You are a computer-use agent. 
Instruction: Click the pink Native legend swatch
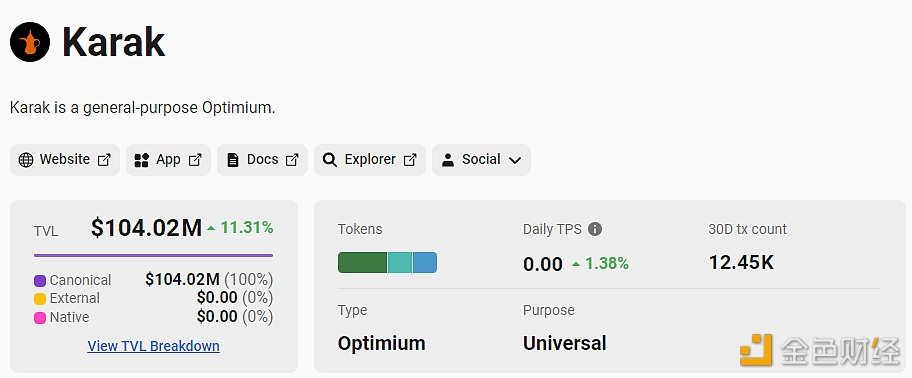(40, 318)
